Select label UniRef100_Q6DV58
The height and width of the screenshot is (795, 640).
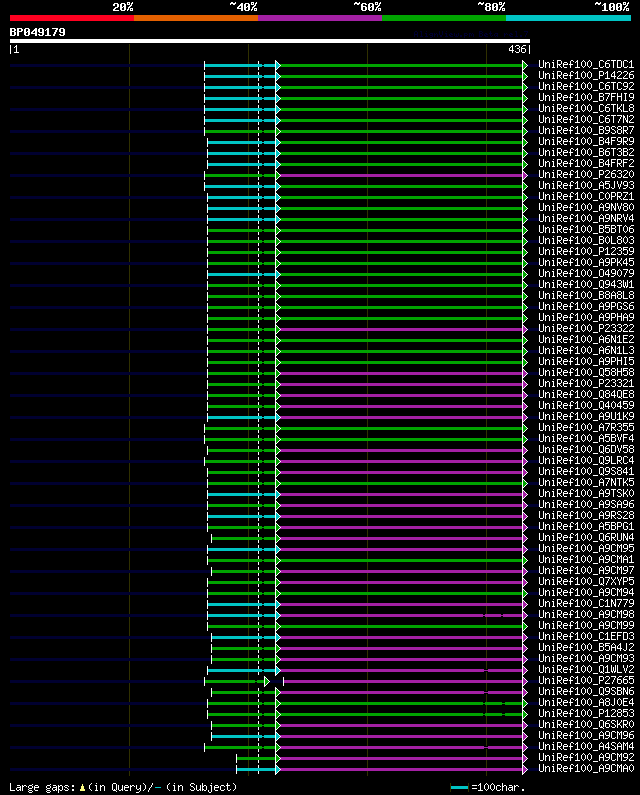click(586, 450)
